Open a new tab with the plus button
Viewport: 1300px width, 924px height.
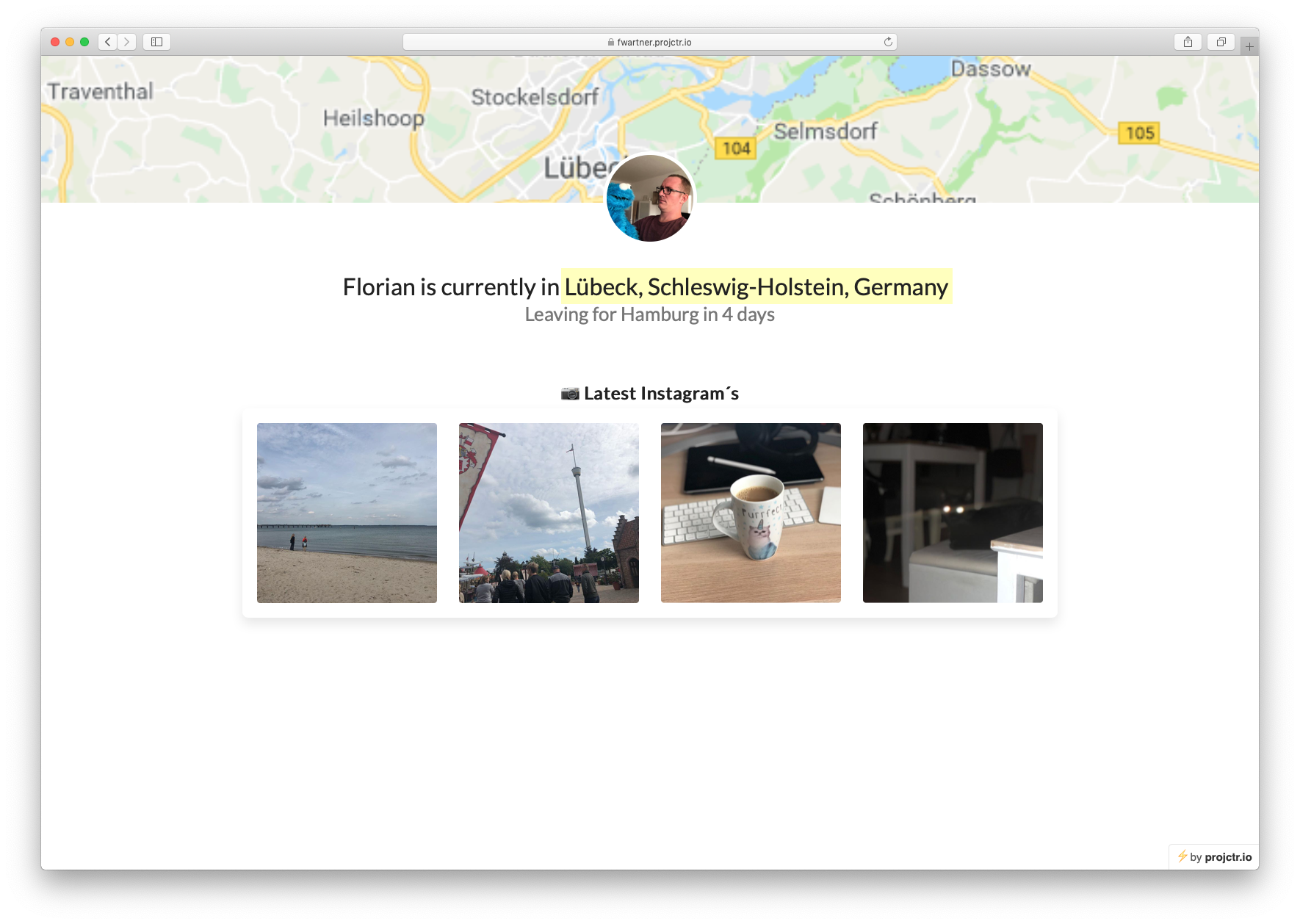pos(1249,46)
